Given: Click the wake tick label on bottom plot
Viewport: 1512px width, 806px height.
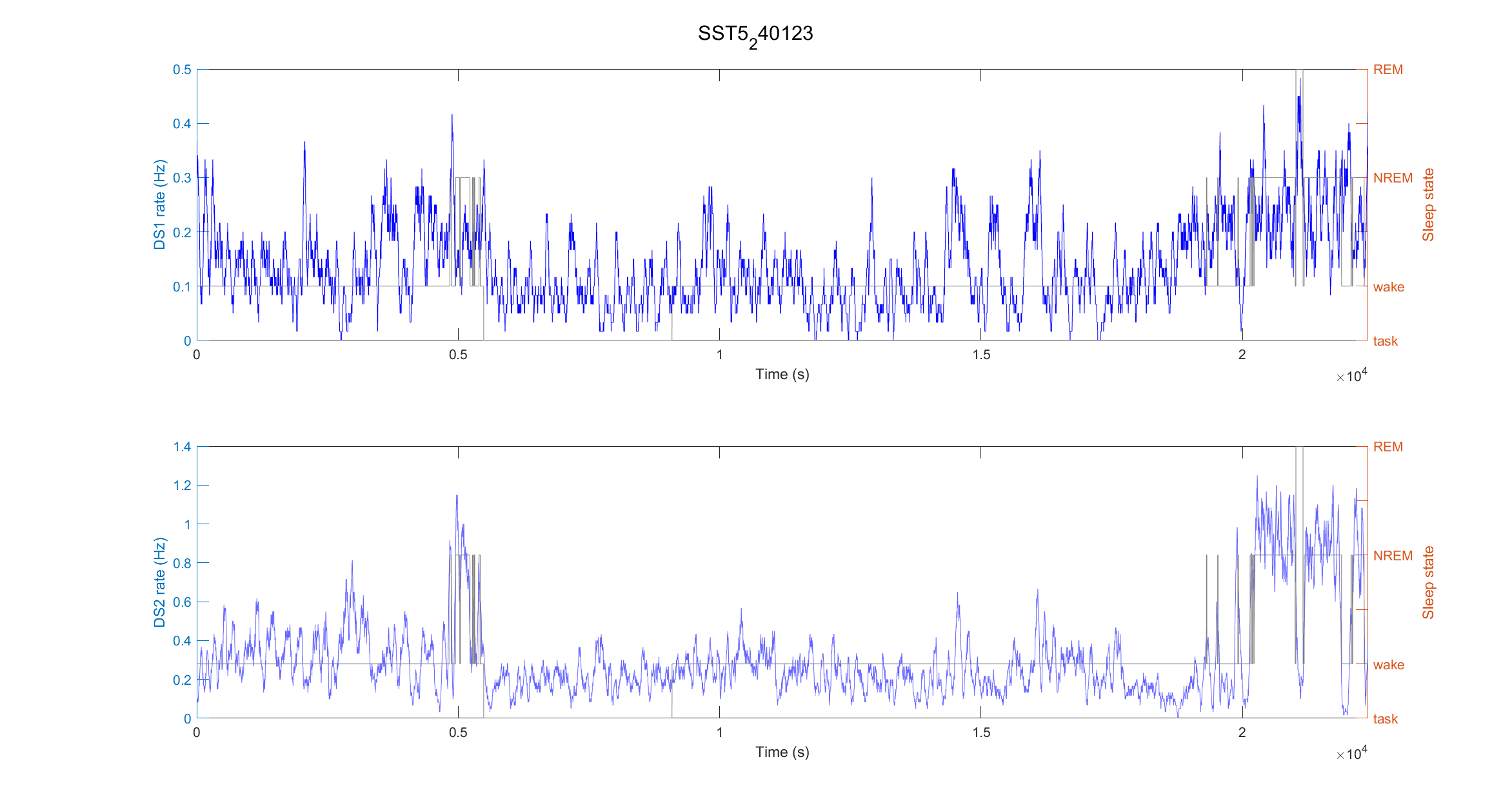Looking at the screenshot, I should click(x=1388, y=665).
